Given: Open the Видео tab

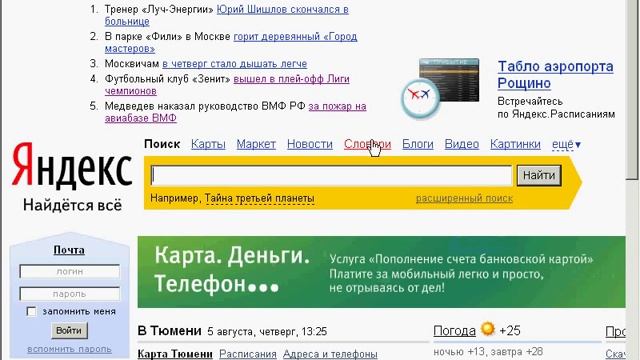Looking at the screenshot, I should pos(462,144).
